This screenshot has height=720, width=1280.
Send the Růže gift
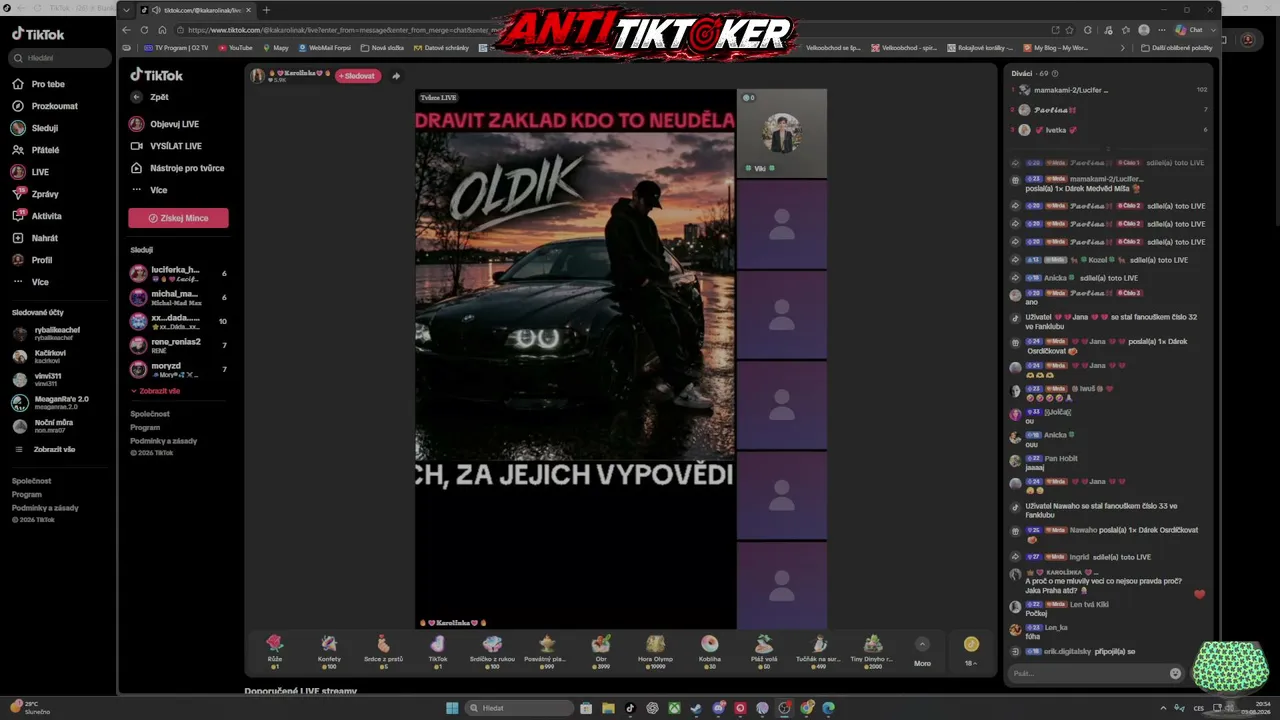click(275, 650)
